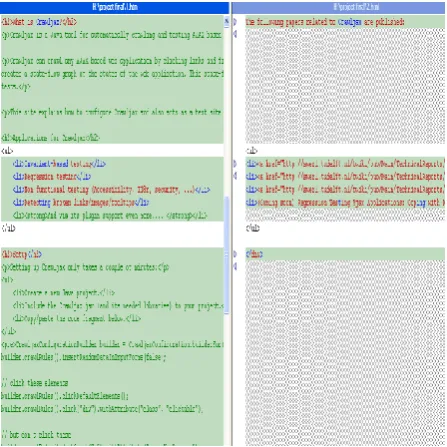Click the 'What is Crawljax?' heading line
The image size is (447, 447).
pyautogui.click(x=39, y=22)
